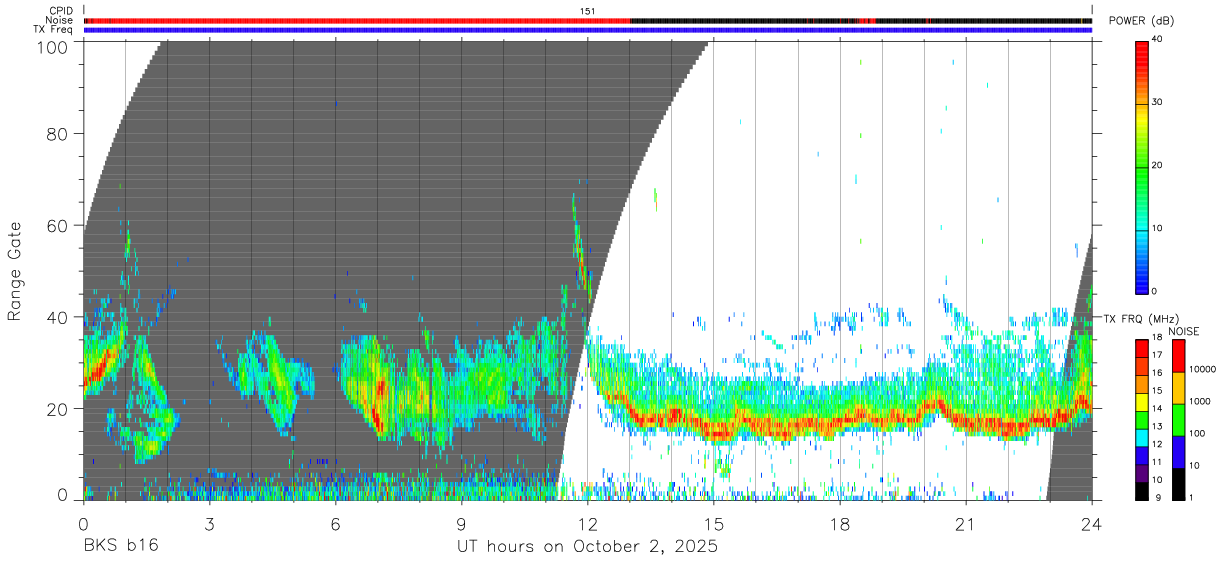Image resolution: width=1228 pixels, height=567 pixels.
Task: Click the 30 label on POWER colorbar
Action: click(1155, 102)
